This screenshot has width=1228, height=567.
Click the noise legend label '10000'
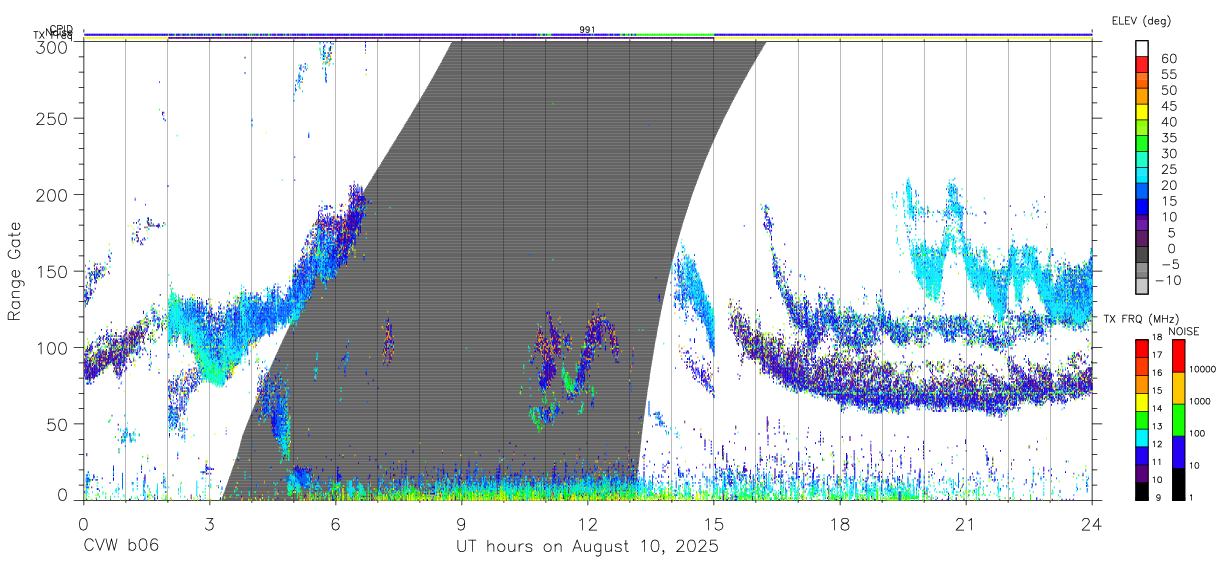tap(1201, 370)
